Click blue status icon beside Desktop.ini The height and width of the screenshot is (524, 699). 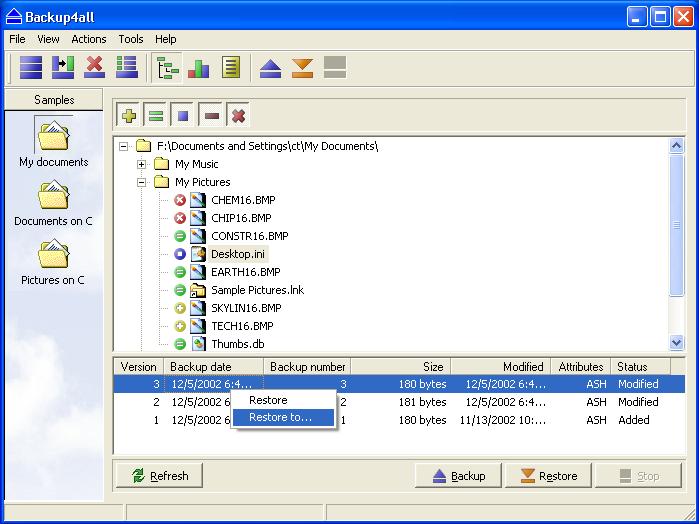[180, 254]
